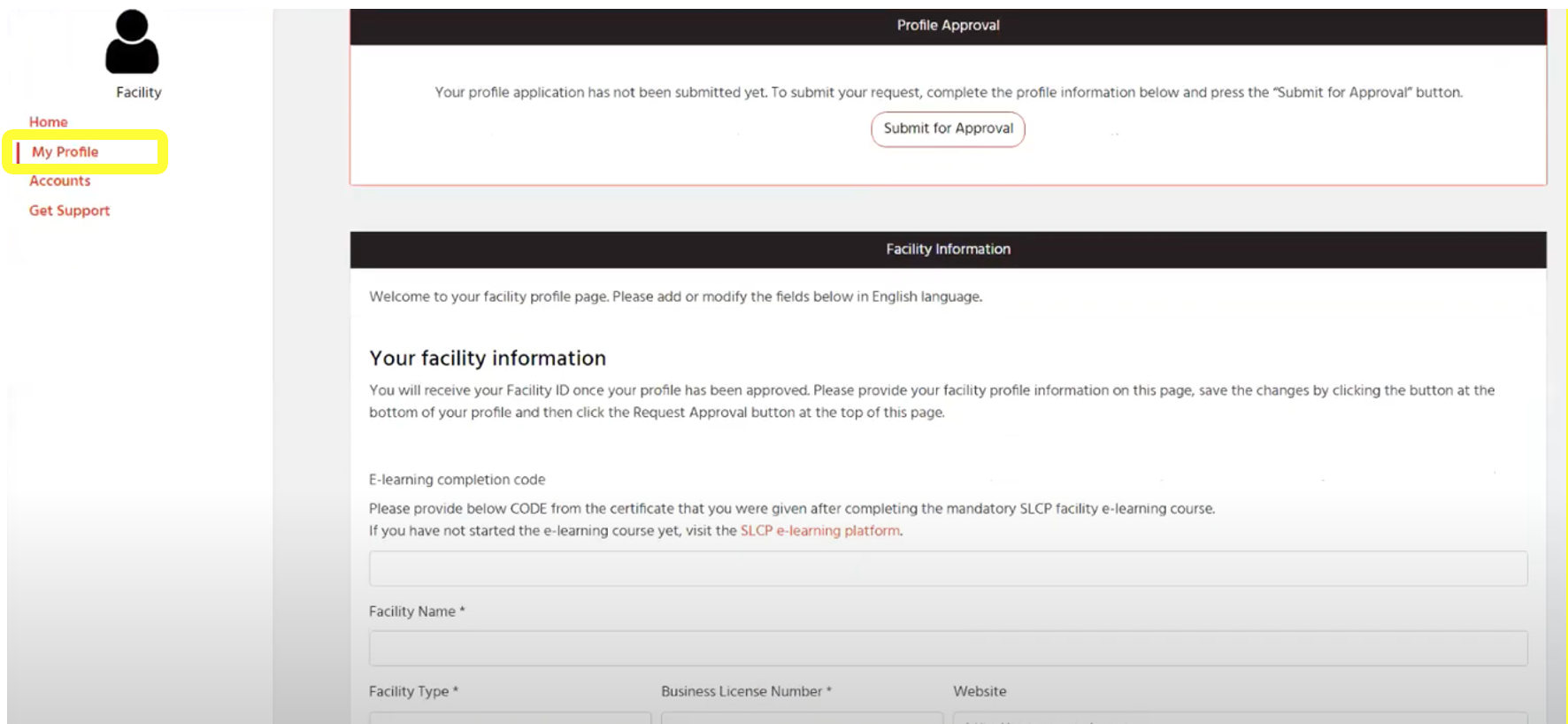
Task: Go to the Home page
Action: tap(48, 122)
